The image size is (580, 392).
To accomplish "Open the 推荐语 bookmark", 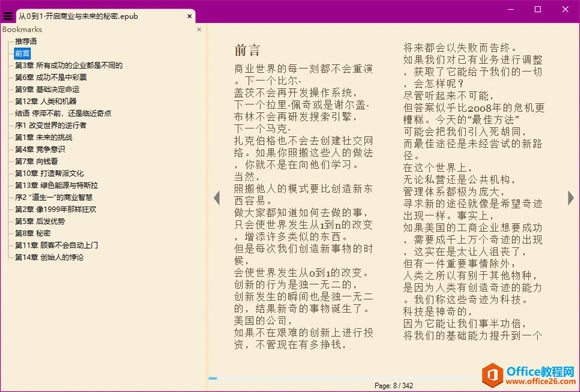I will pos(26,41).
